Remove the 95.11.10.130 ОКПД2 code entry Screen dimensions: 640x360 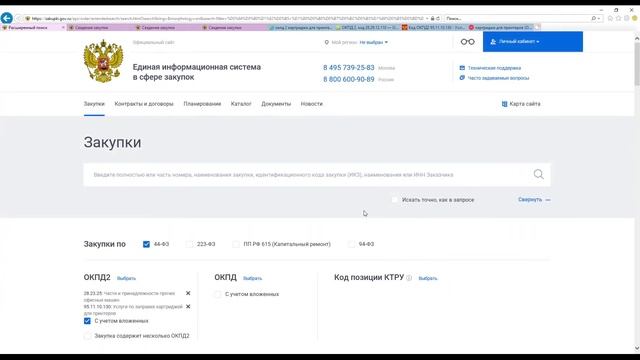click(188, 307)
